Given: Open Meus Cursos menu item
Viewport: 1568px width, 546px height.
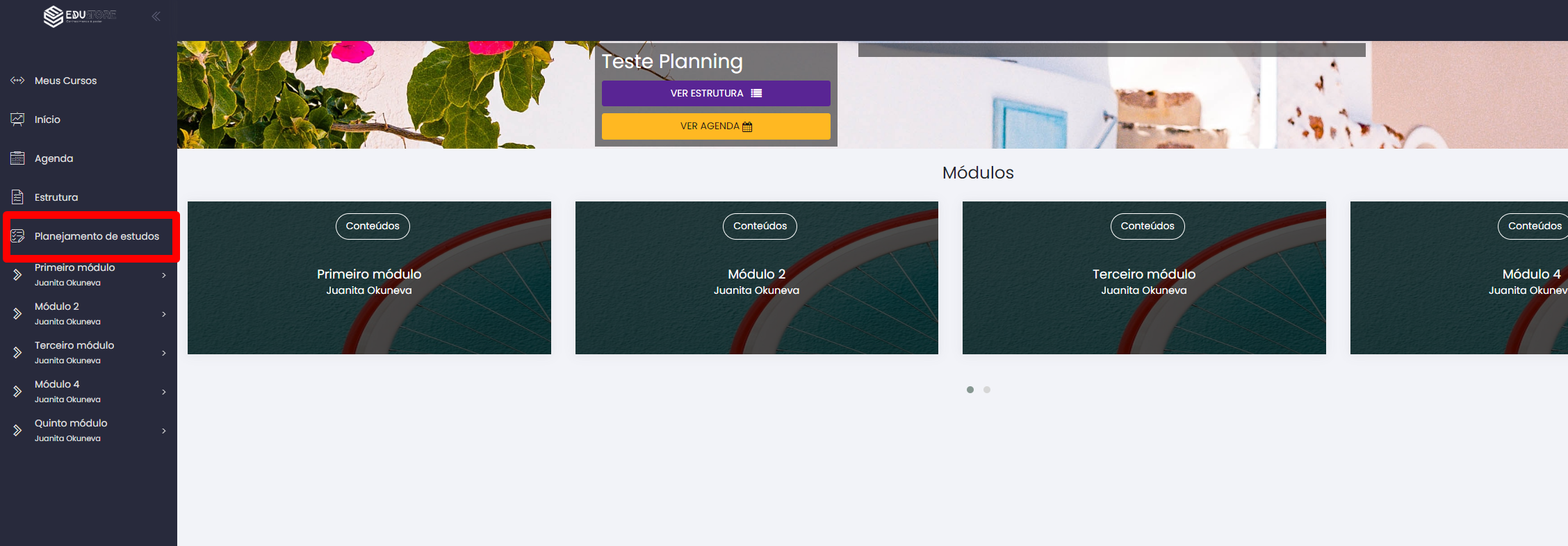Looking at the screenshot, I should coord(65,81).
